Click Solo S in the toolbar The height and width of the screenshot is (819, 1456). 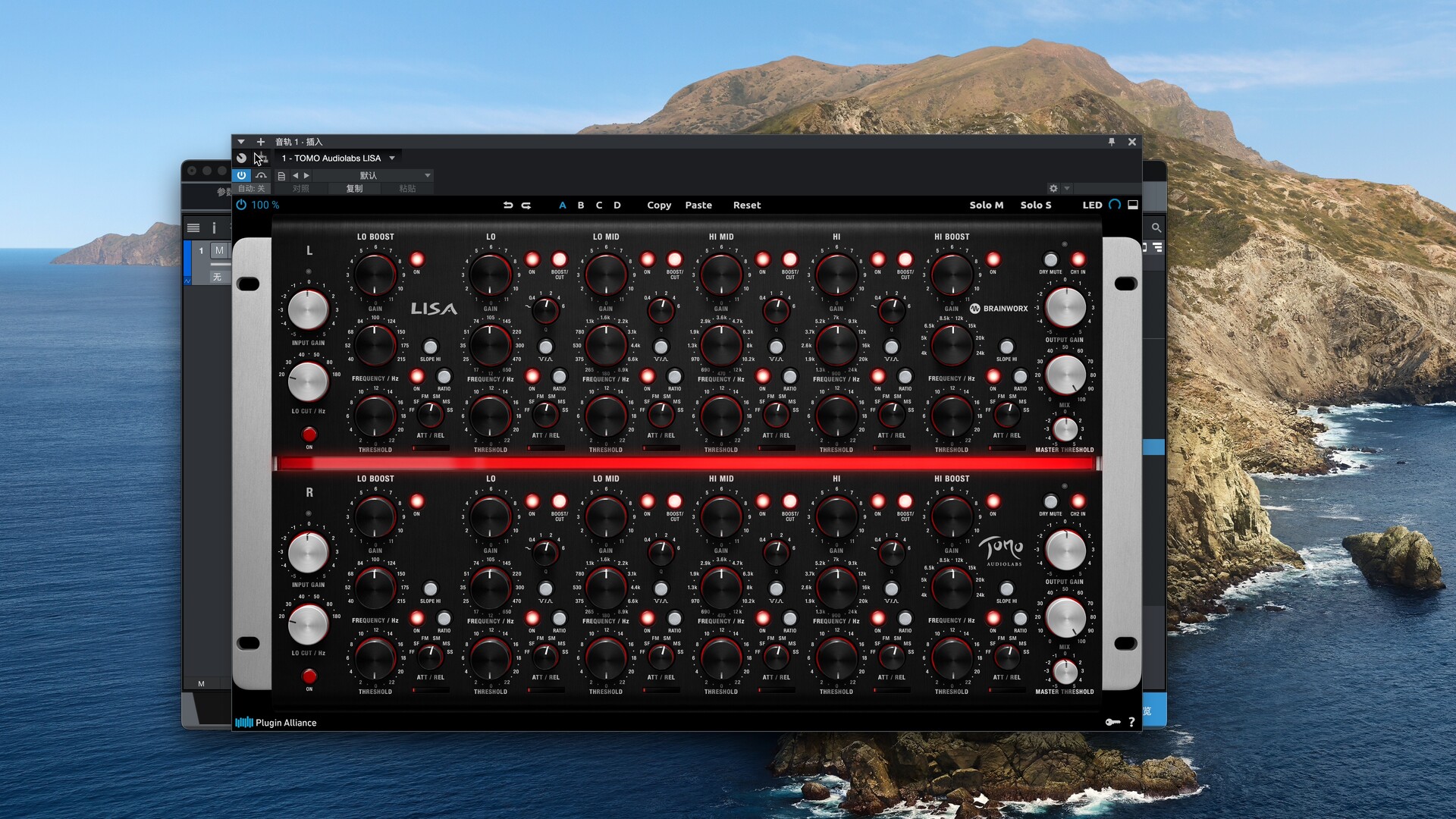tap(1036, 206)
